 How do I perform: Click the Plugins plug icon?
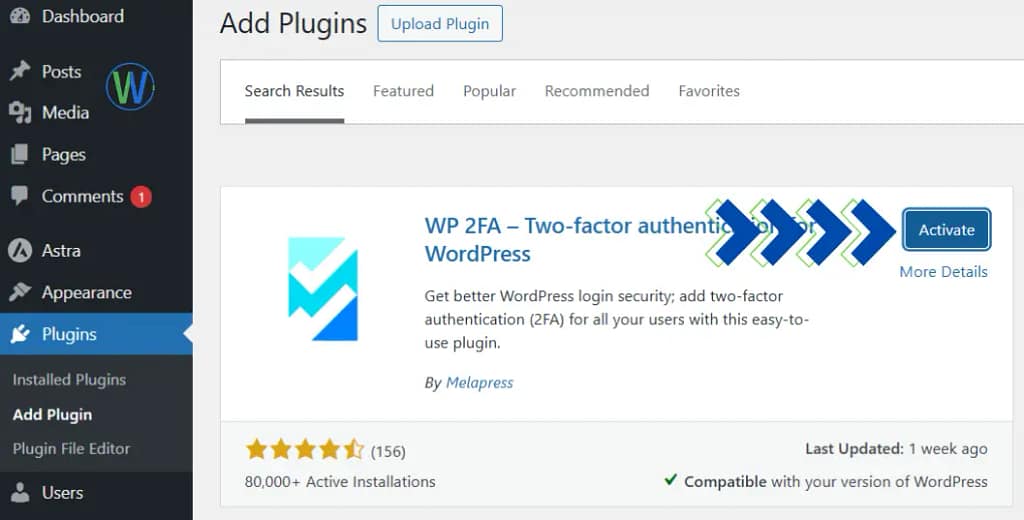coord(20,335)
